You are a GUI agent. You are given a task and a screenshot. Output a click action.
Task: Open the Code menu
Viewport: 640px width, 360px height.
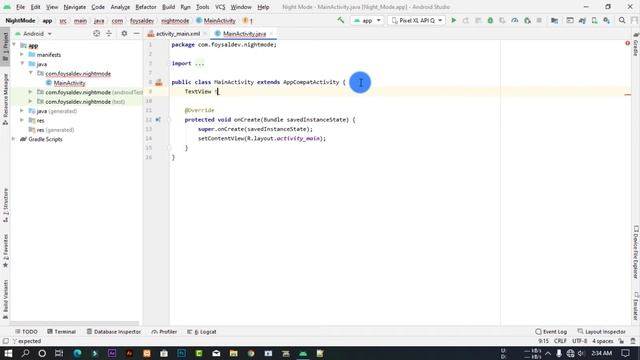click(98, 7)
